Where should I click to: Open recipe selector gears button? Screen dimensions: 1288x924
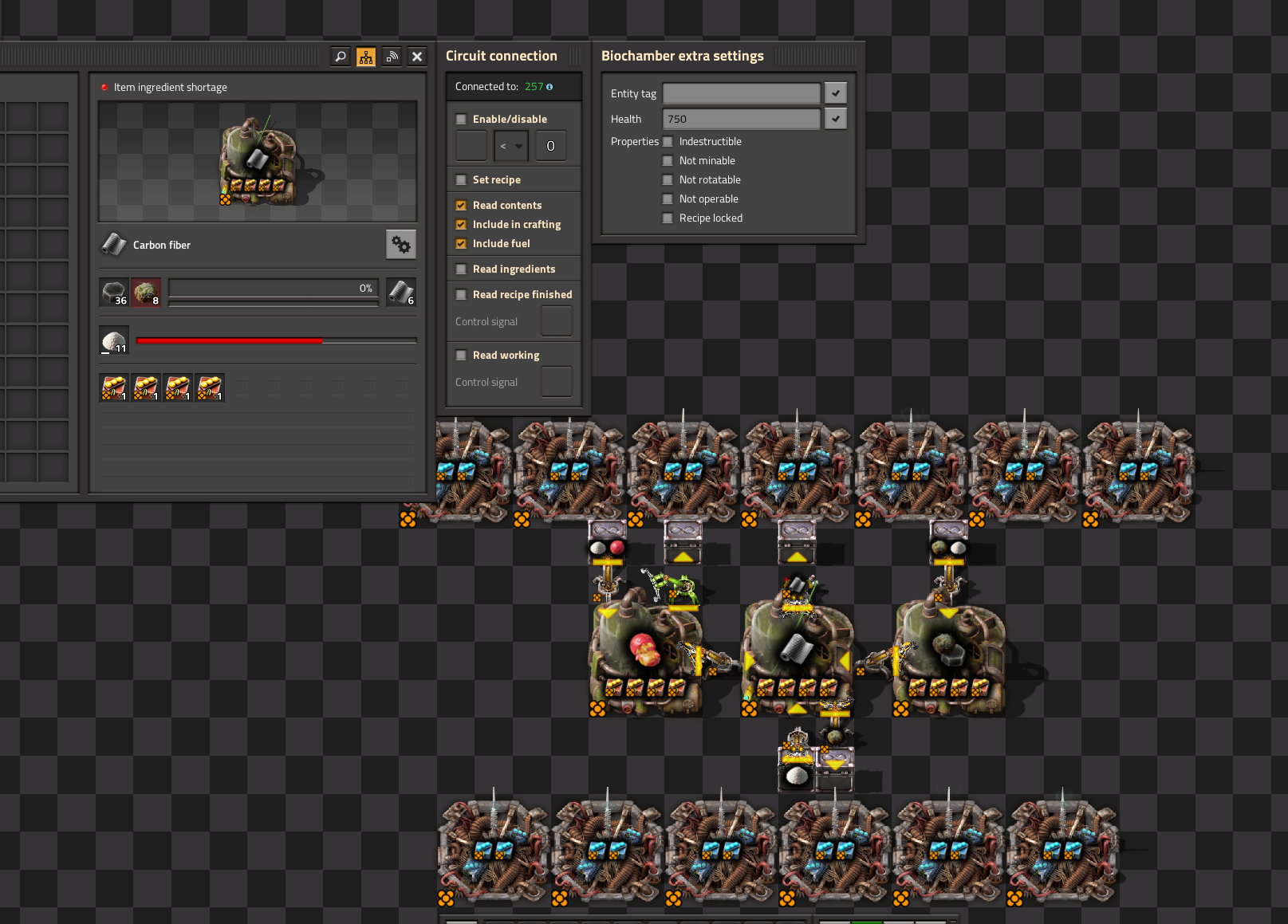(401, 245)
